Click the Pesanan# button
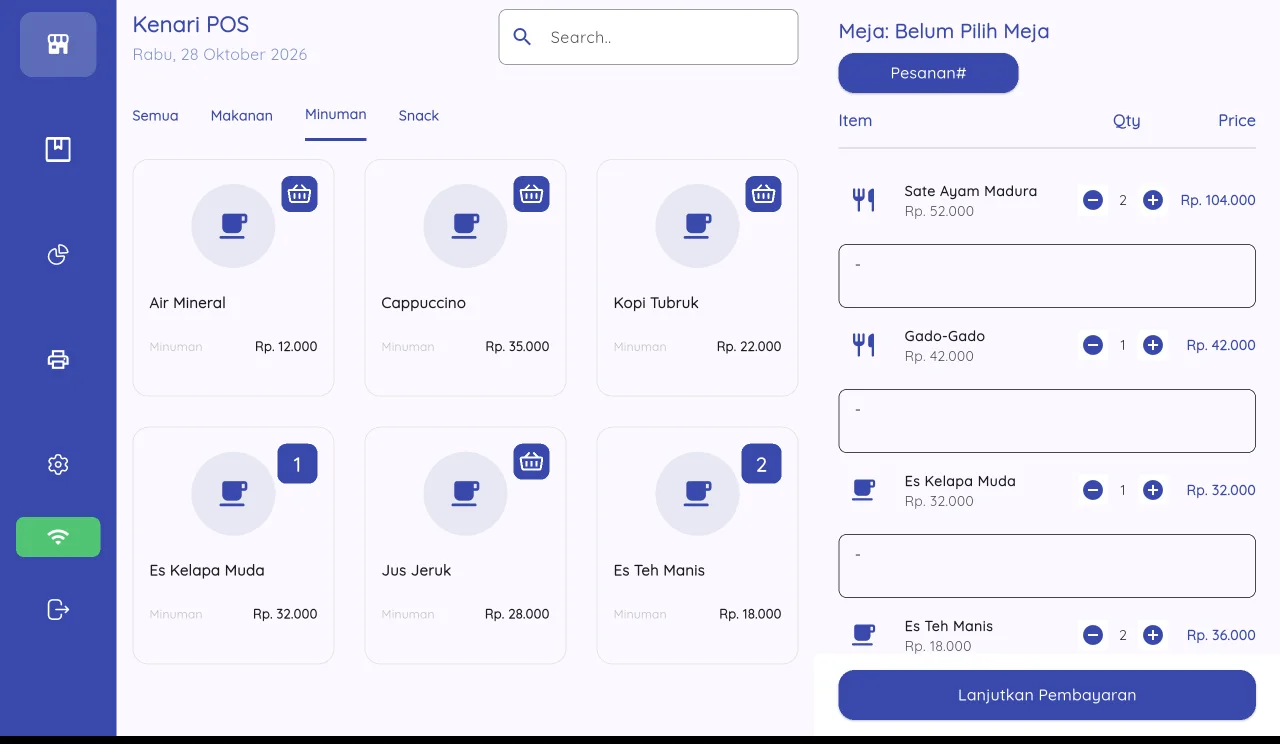The width and height of the screenshot is (1280, 744). click(928, 73)
